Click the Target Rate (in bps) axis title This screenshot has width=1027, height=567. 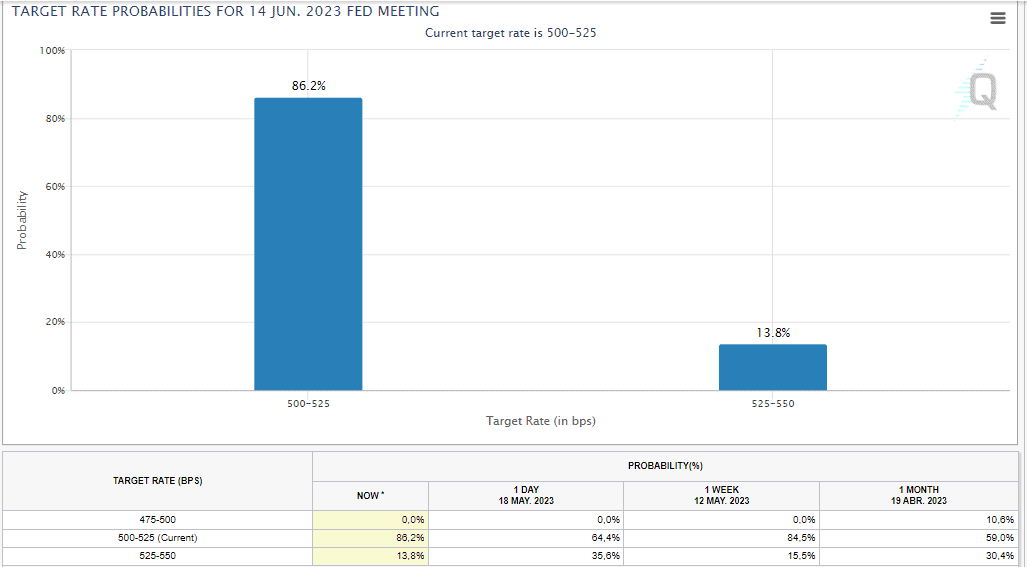coord(540,421)
